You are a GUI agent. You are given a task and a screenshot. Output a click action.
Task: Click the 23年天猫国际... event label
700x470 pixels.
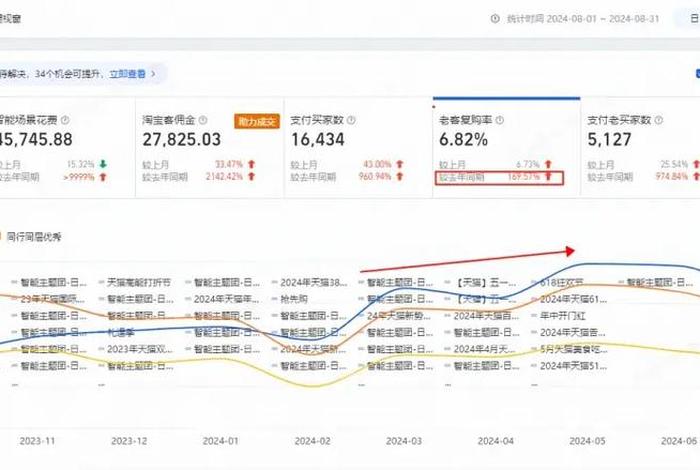tap(53, 299)
